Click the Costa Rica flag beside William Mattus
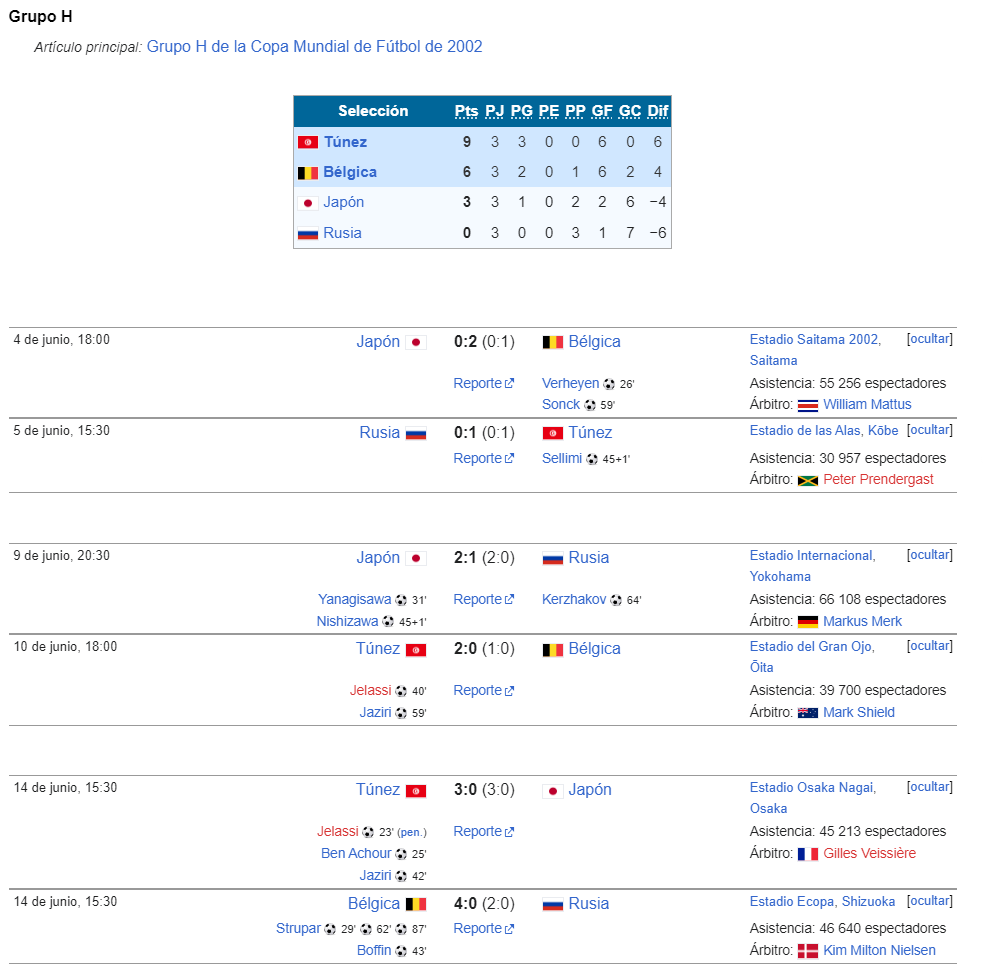The width and height of the screenshot is (983, 974). (807, 406)
